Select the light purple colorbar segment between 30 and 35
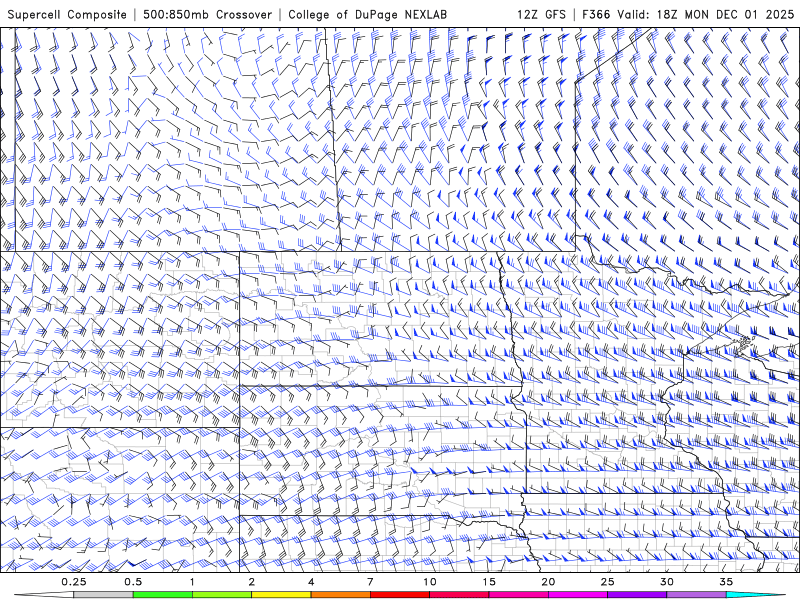This screenshot has height=600, width=800. pyautogui.click(x=696, y=595)
